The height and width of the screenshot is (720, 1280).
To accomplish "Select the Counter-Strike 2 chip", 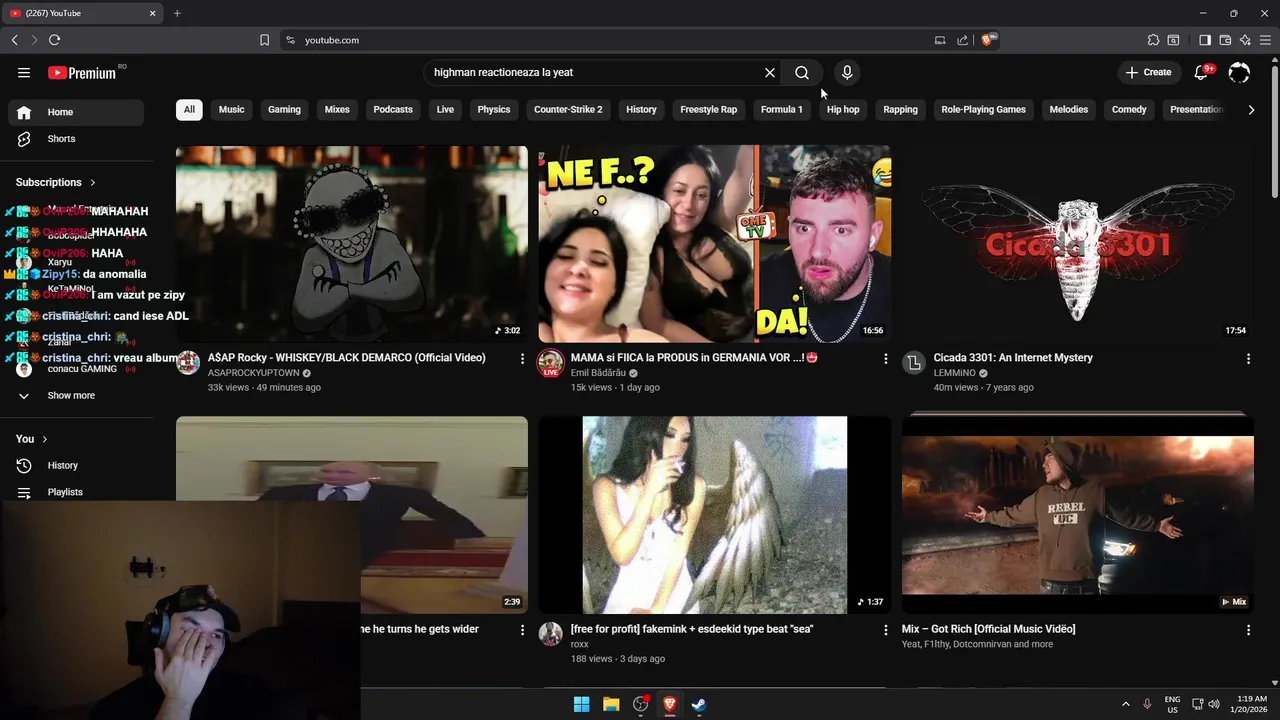I will click(568, 109).
